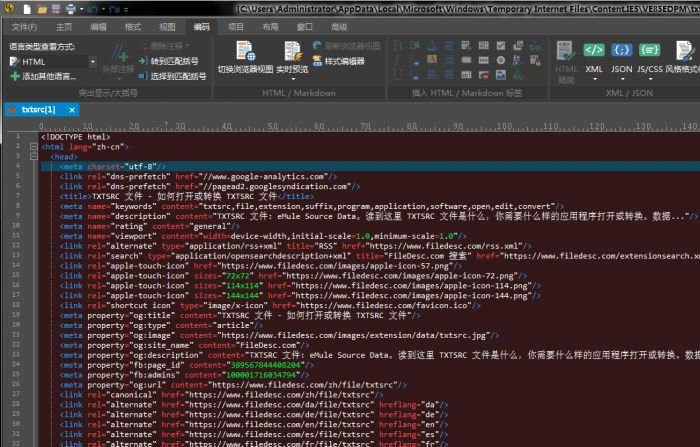Click the column ruler above the editor
Image resolution: width=700 pixels, height=447 pixels.
click(x=368, y=126)
